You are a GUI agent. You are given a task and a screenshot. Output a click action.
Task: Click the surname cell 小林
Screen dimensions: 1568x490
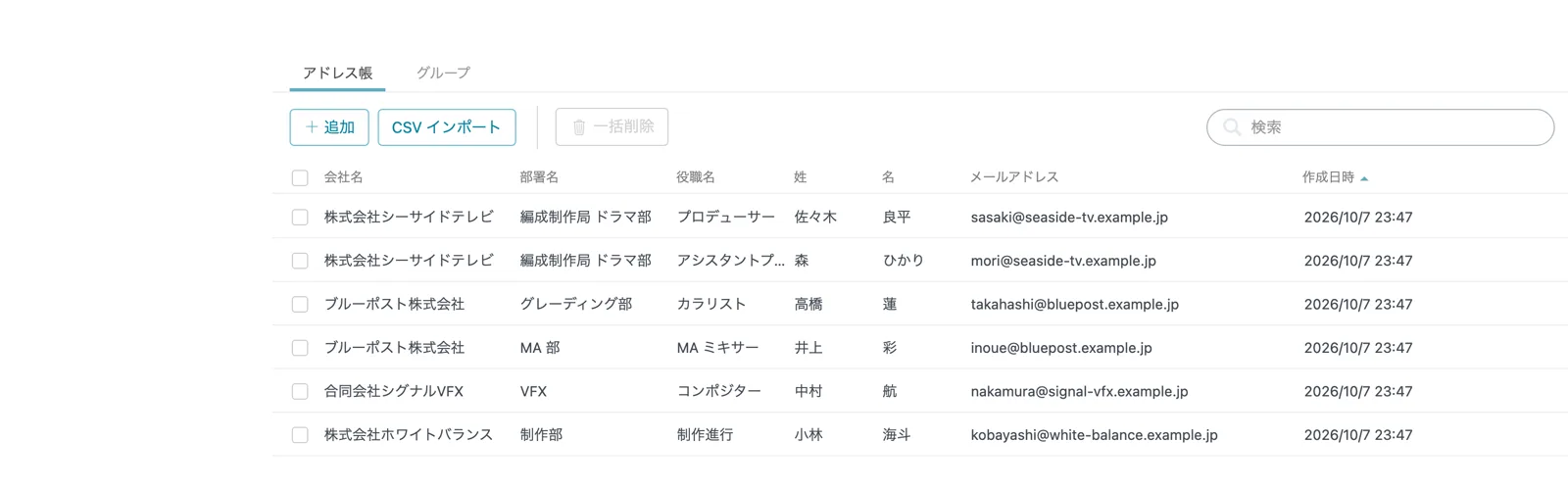pyautogui.click(x=808, y=435)
